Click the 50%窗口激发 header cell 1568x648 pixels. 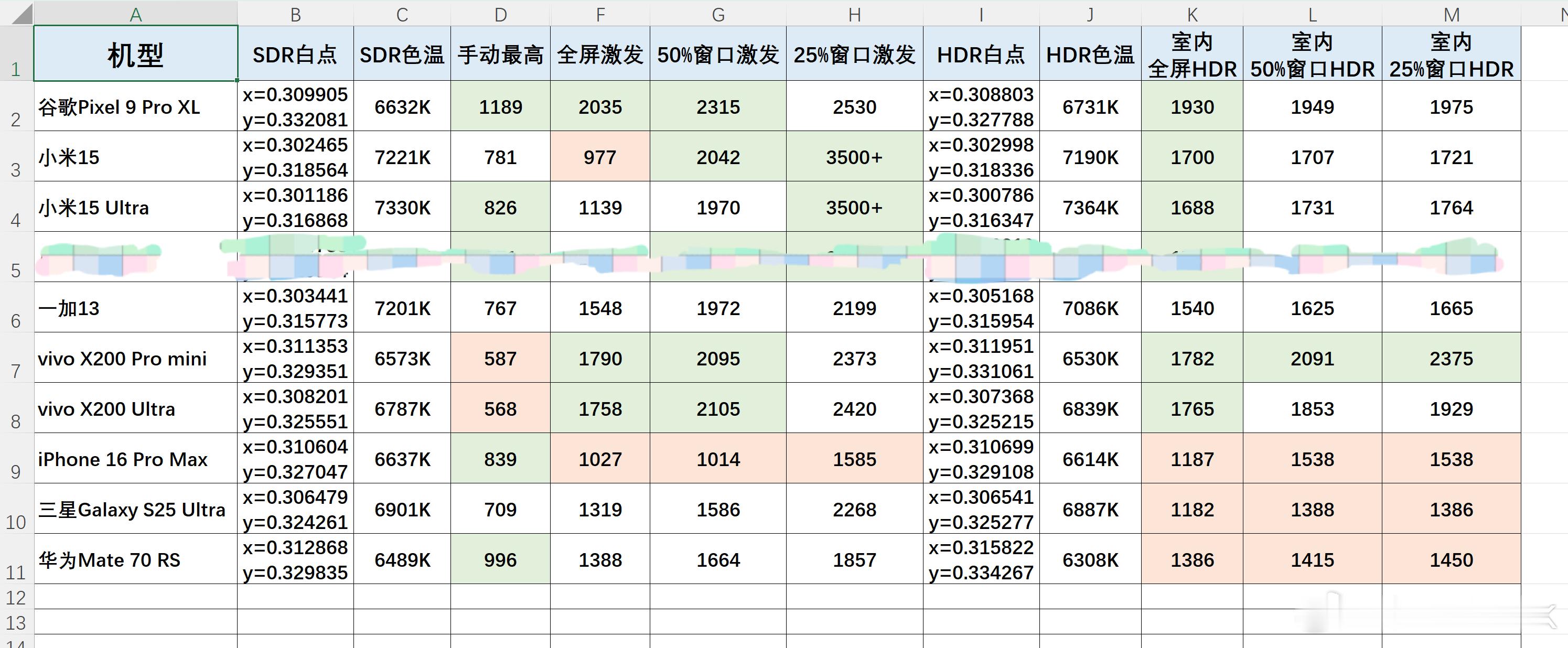coord(718,53)
